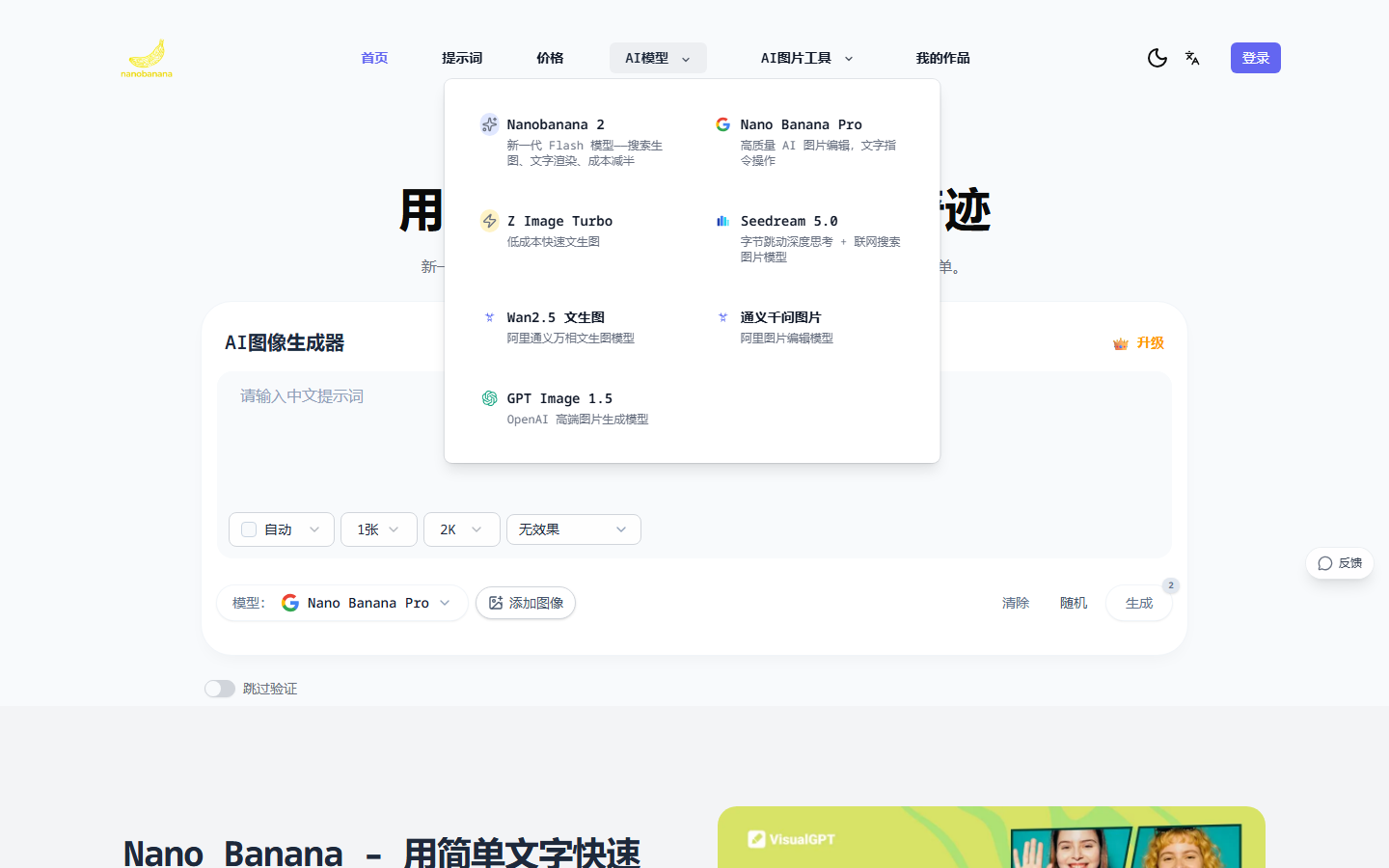The image size is (1389, 868).
Task: Click the Wan2.5 model icon
Action: pos(489,317)
